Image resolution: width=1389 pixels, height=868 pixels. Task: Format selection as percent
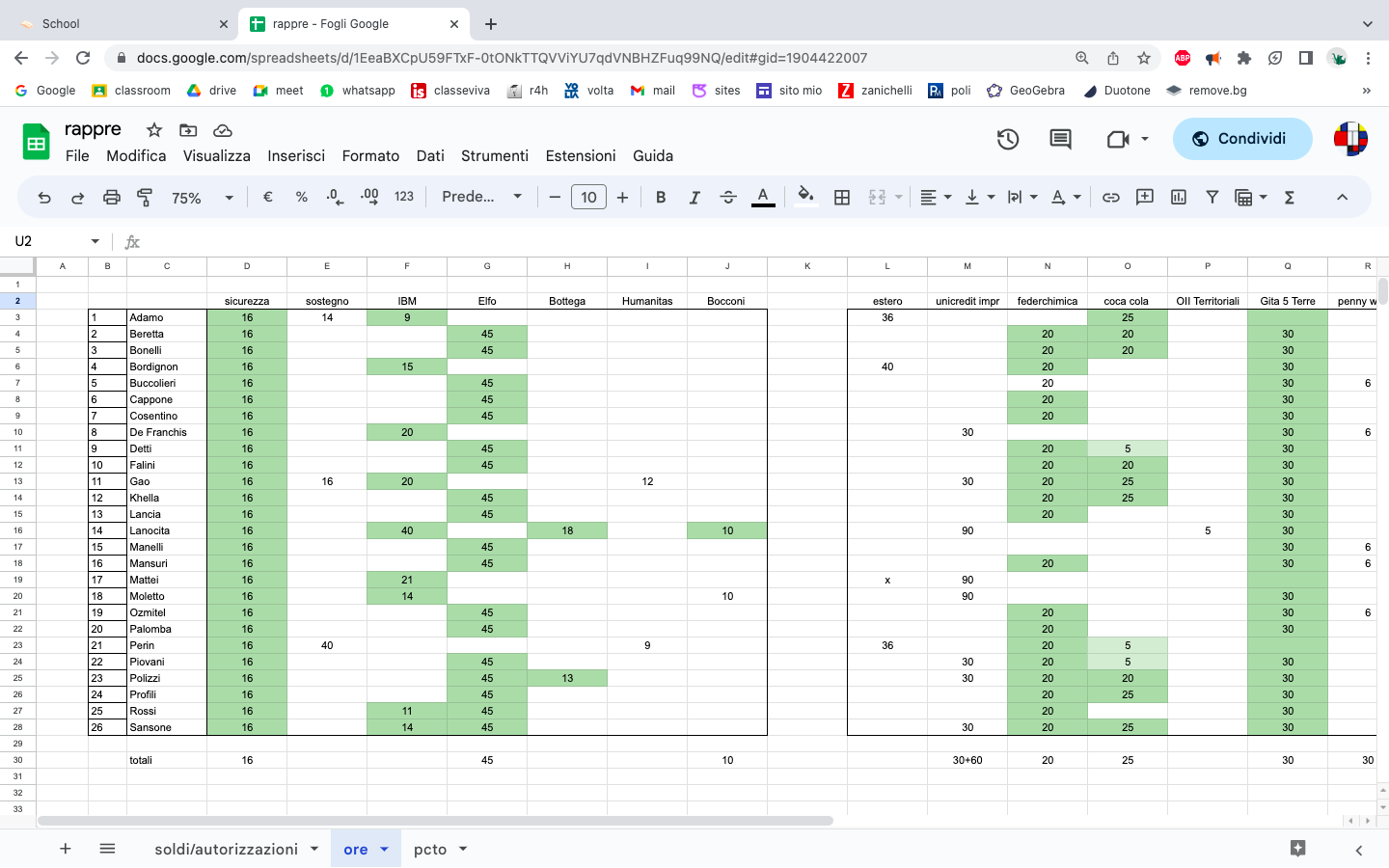tap(302, 197)
